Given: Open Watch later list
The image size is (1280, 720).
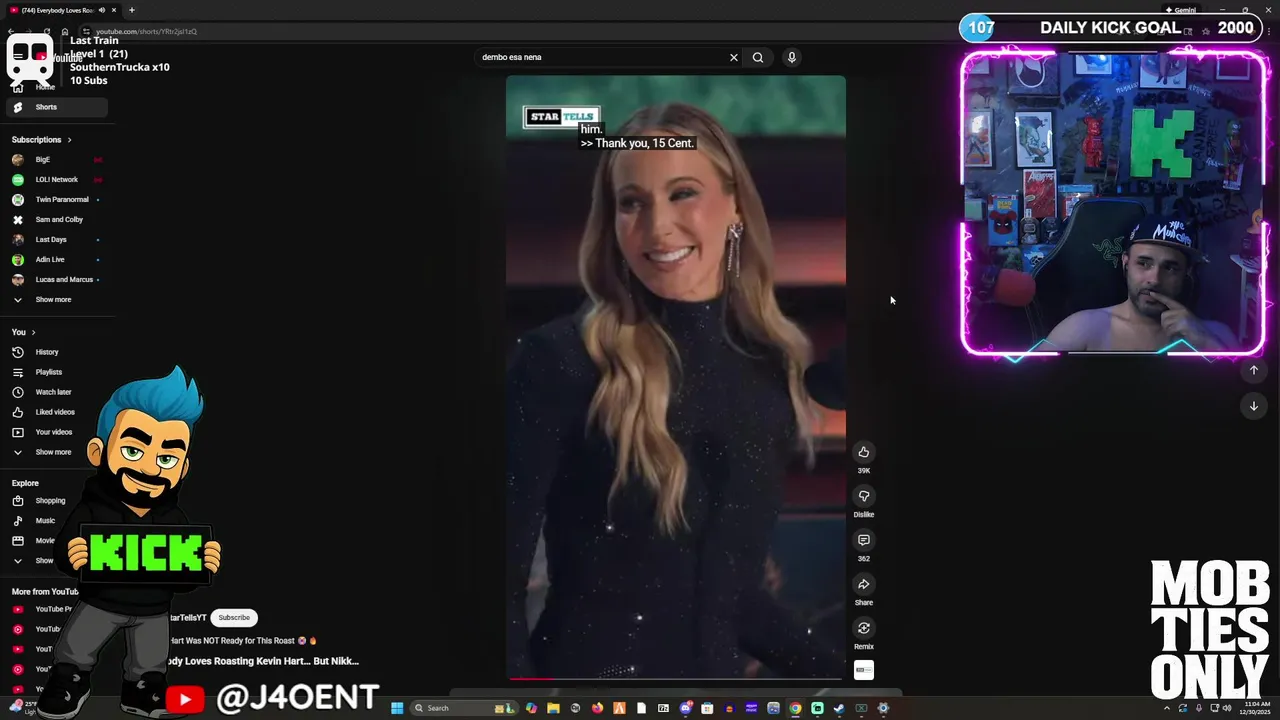Looking at the screenshot, I should coord(56,392).
